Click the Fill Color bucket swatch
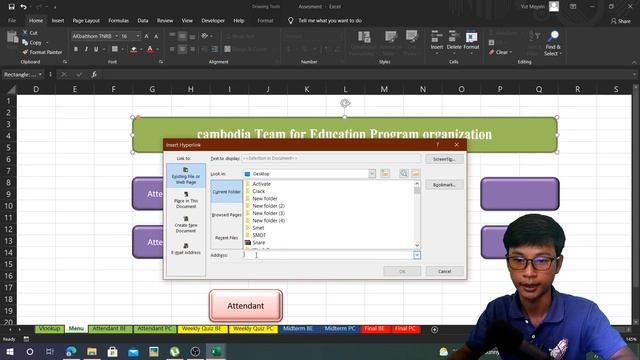This screenshot has height=360, width=640. (x=133, y=49)
